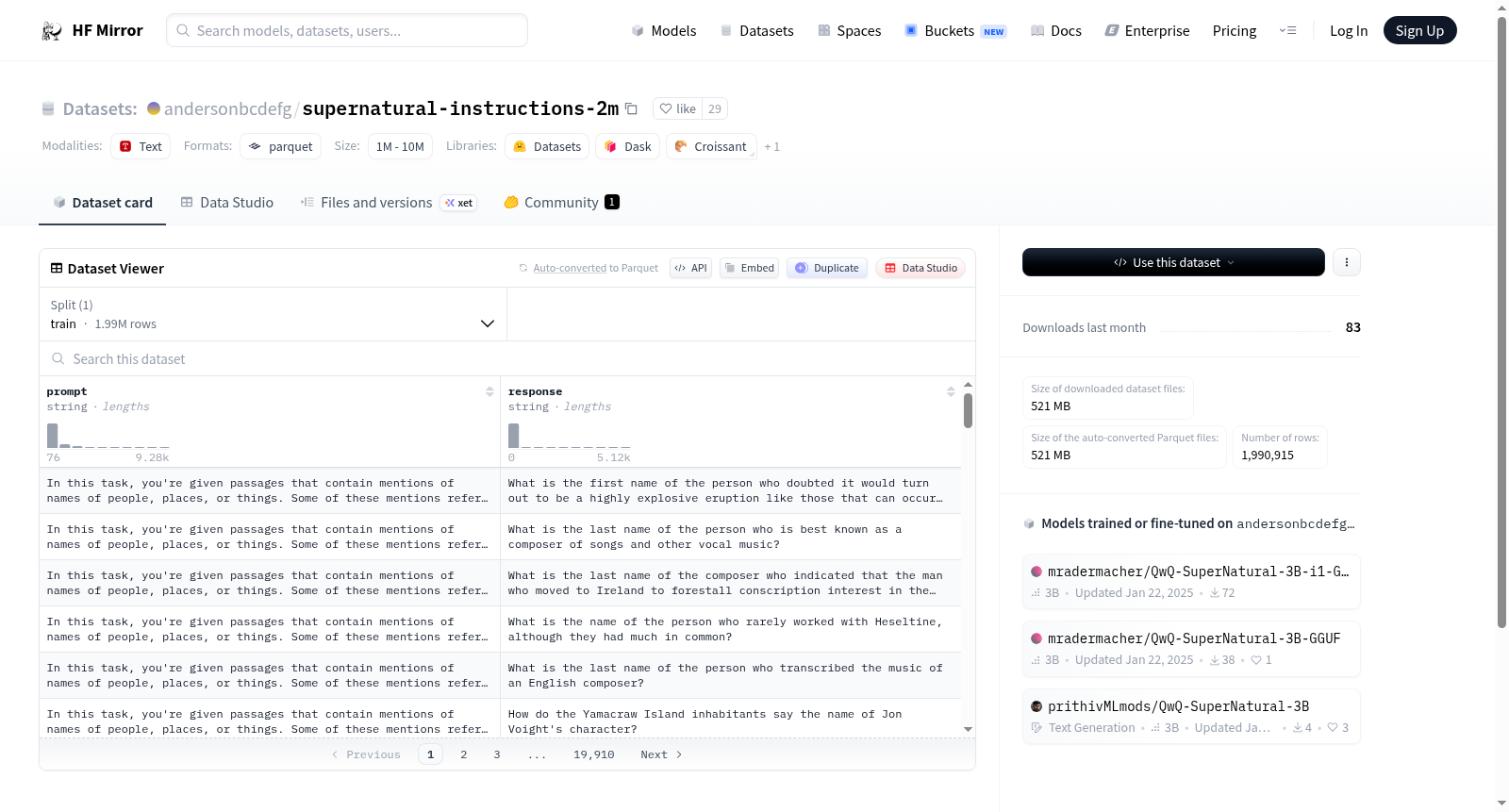Click the Embed button
1509x812 pixels.
pos(749,268)
